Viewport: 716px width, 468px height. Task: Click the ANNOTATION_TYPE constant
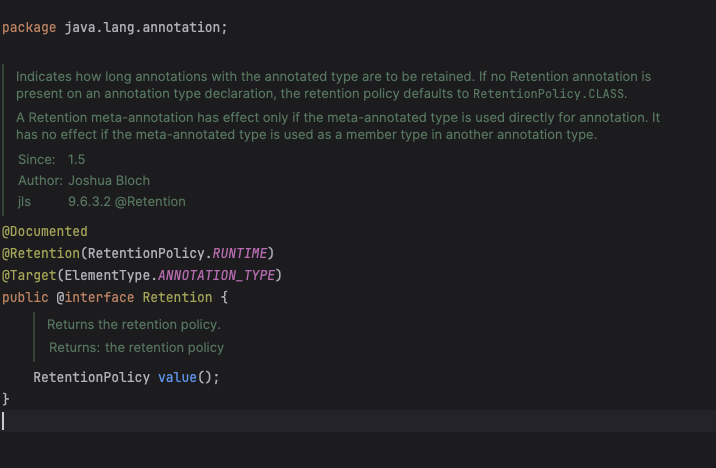[x=216, y=275]
